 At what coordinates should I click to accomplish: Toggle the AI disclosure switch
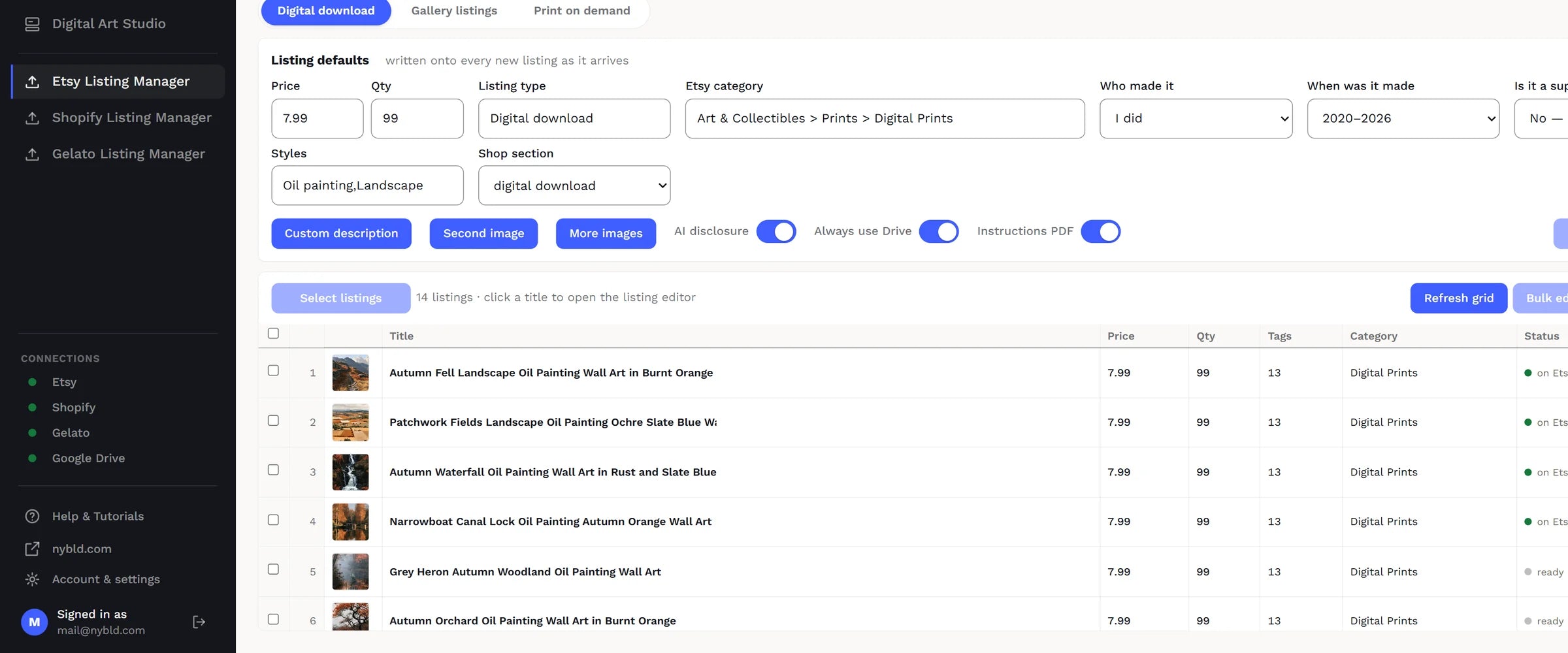click(x=776, y=232)
